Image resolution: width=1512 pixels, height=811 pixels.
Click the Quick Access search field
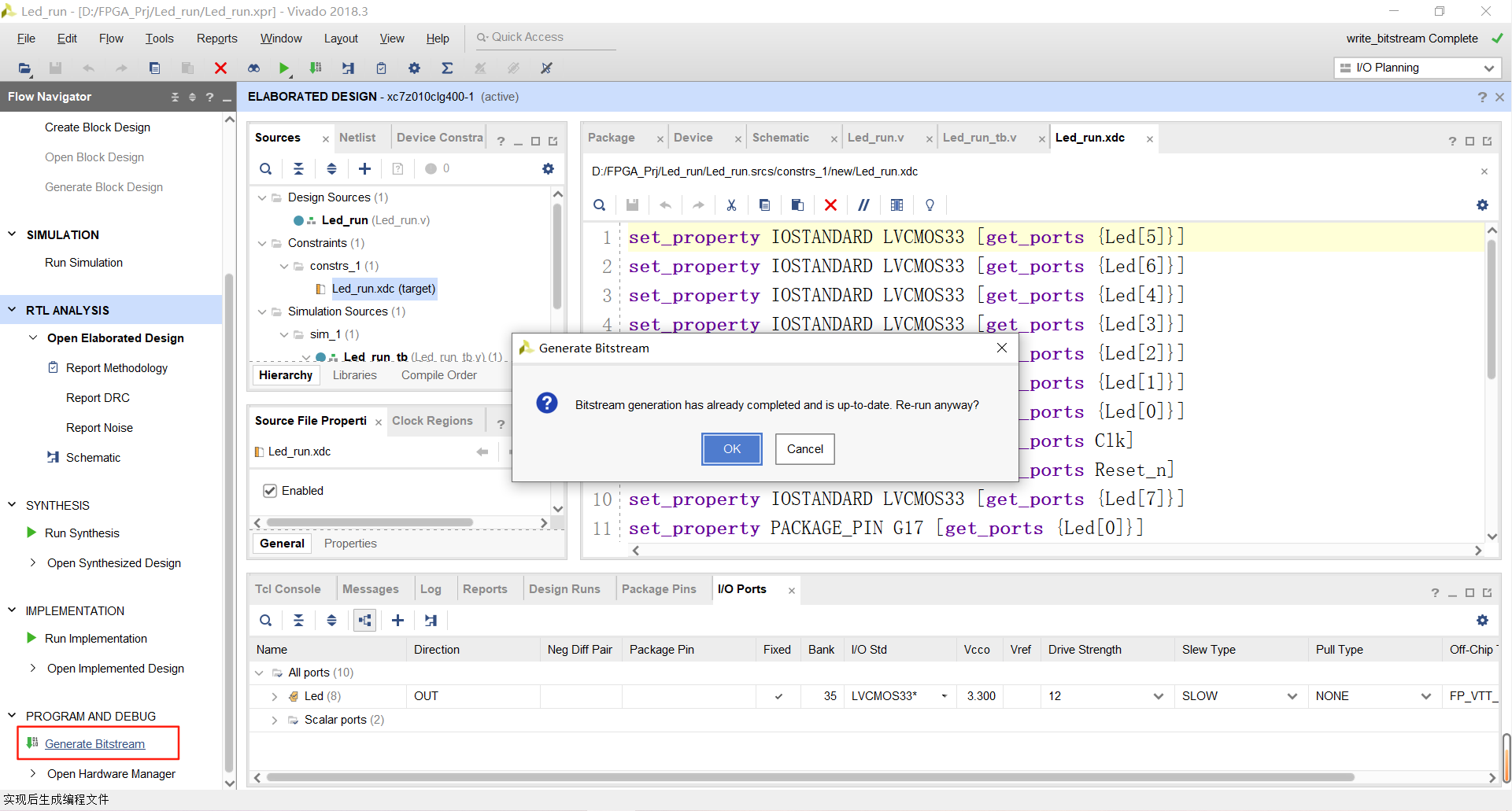pos(547,38)
